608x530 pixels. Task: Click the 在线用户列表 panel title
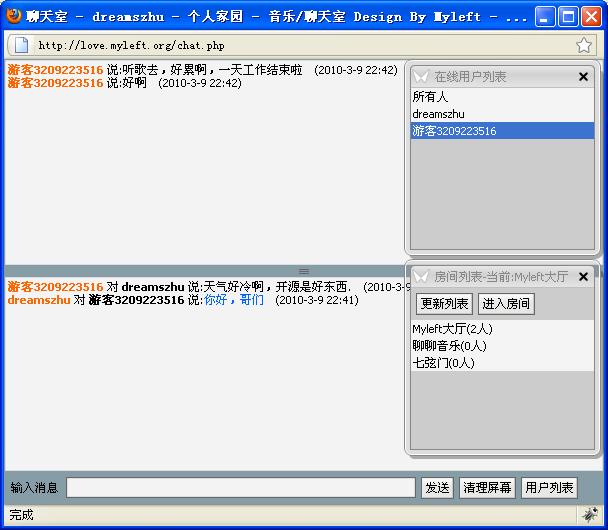pos(470,77)
